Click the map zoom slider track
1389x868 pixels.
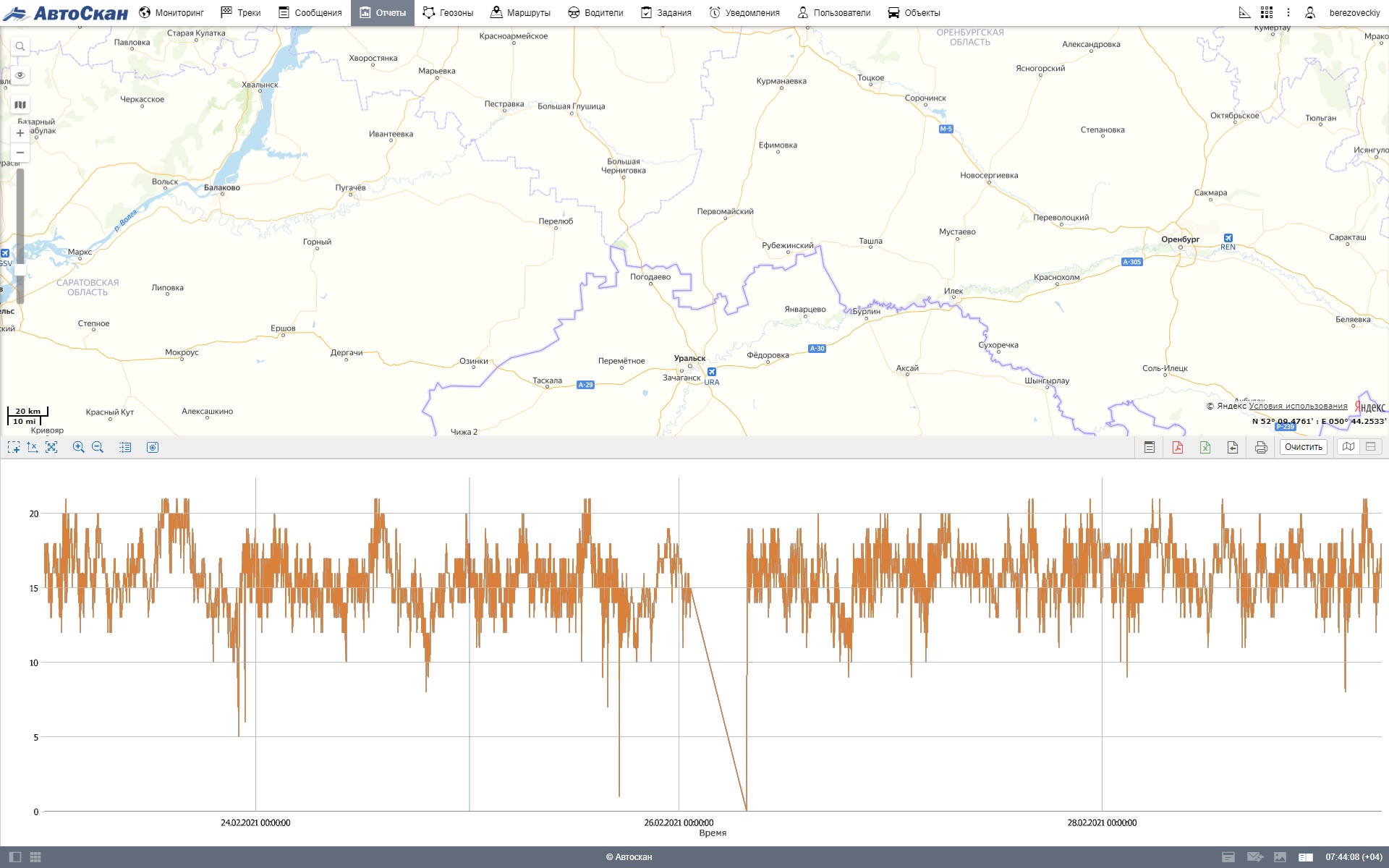(20, 217)
